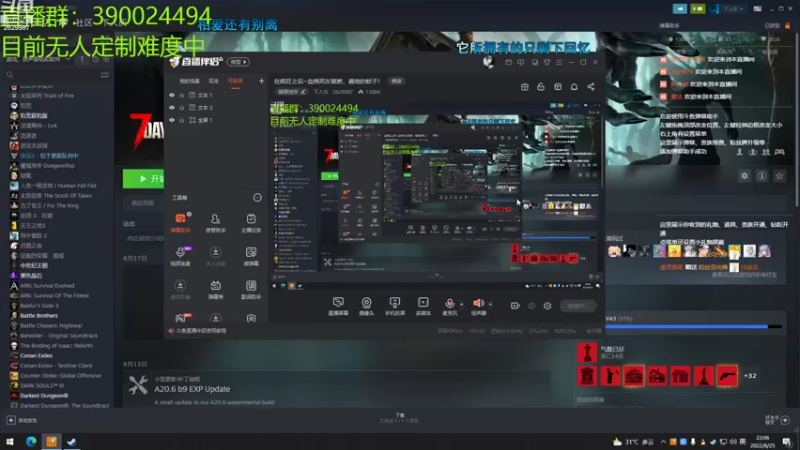Select the 文本 1 source row
The image size is (800, 450).
pyautogui.click(x=217, y=95)
